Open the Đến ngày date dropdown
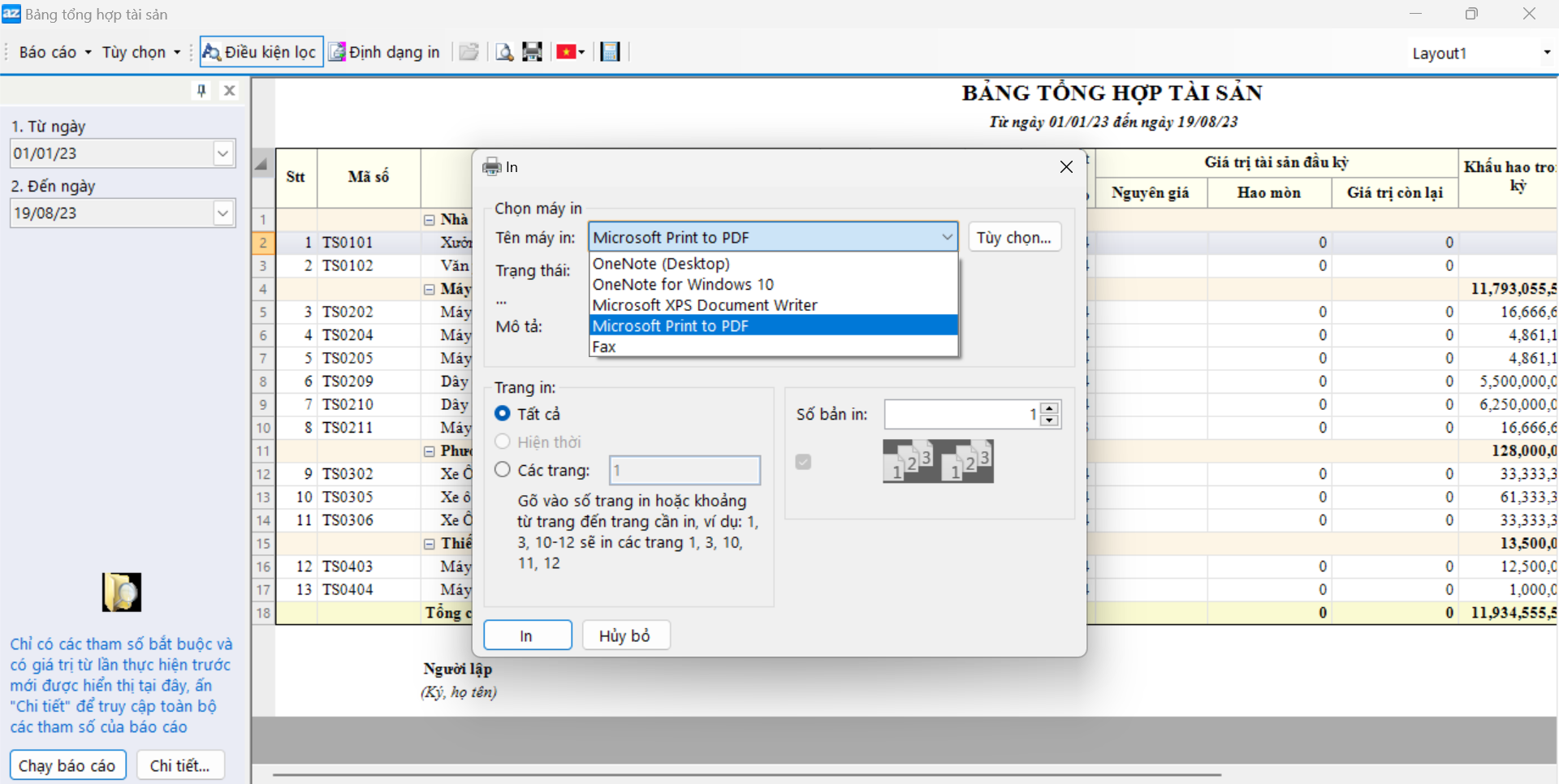Image resolution: width=1559 pixels, height=784 pixels. click(223, 213)
